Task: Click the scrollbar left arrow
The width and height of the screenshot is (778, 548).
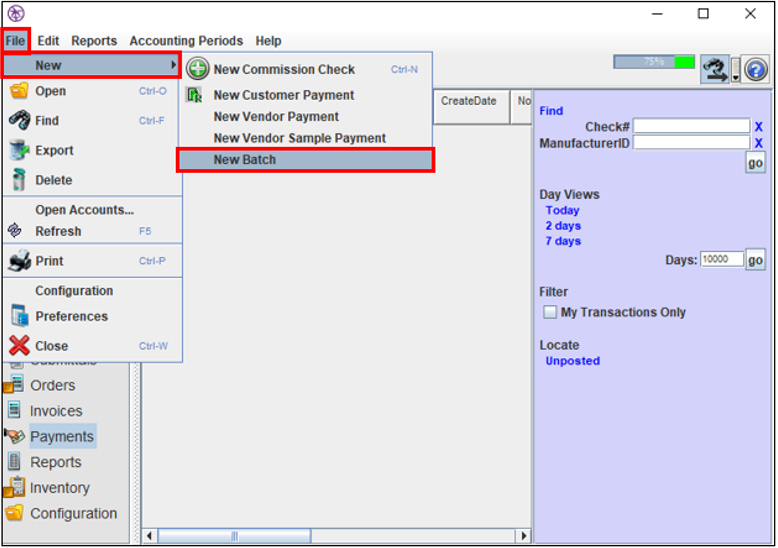Action: 149,536
